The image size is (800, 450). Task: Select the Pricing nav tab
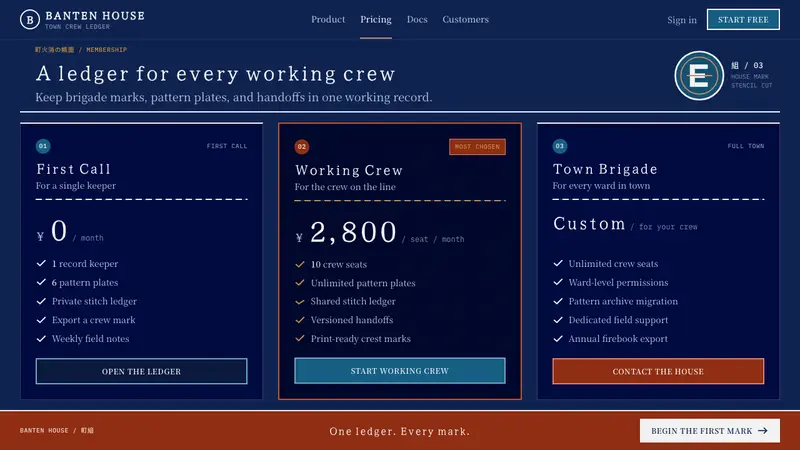(x=376, y=19)
